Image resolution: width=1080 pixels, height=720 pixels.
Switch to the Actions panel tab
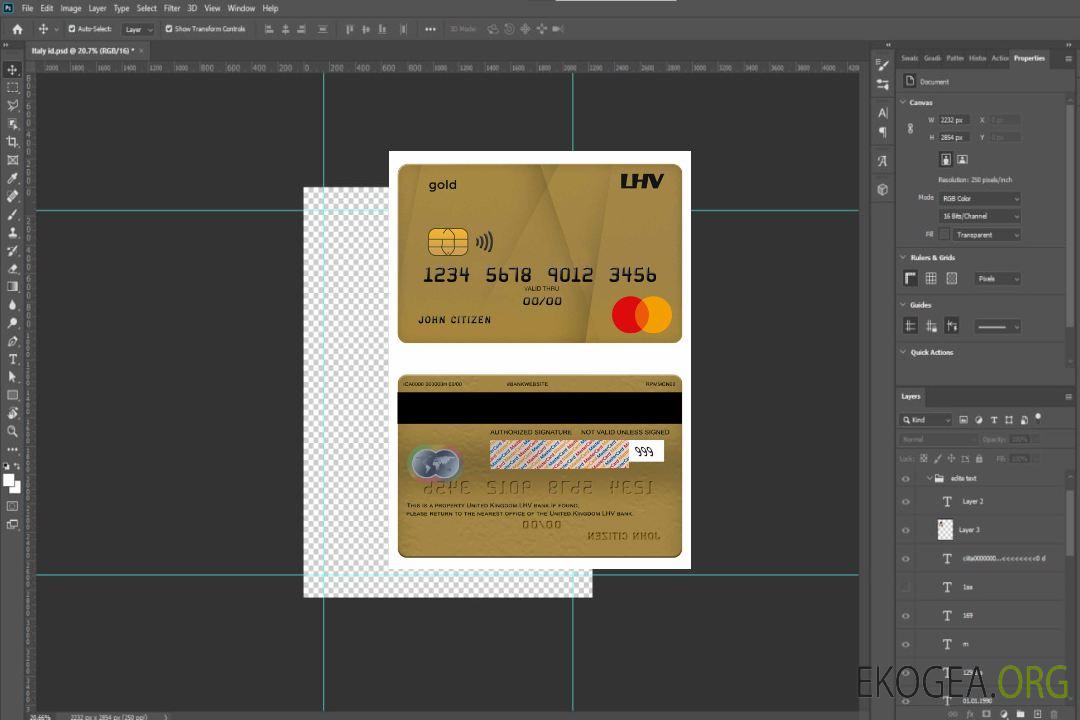coord(999,58)
